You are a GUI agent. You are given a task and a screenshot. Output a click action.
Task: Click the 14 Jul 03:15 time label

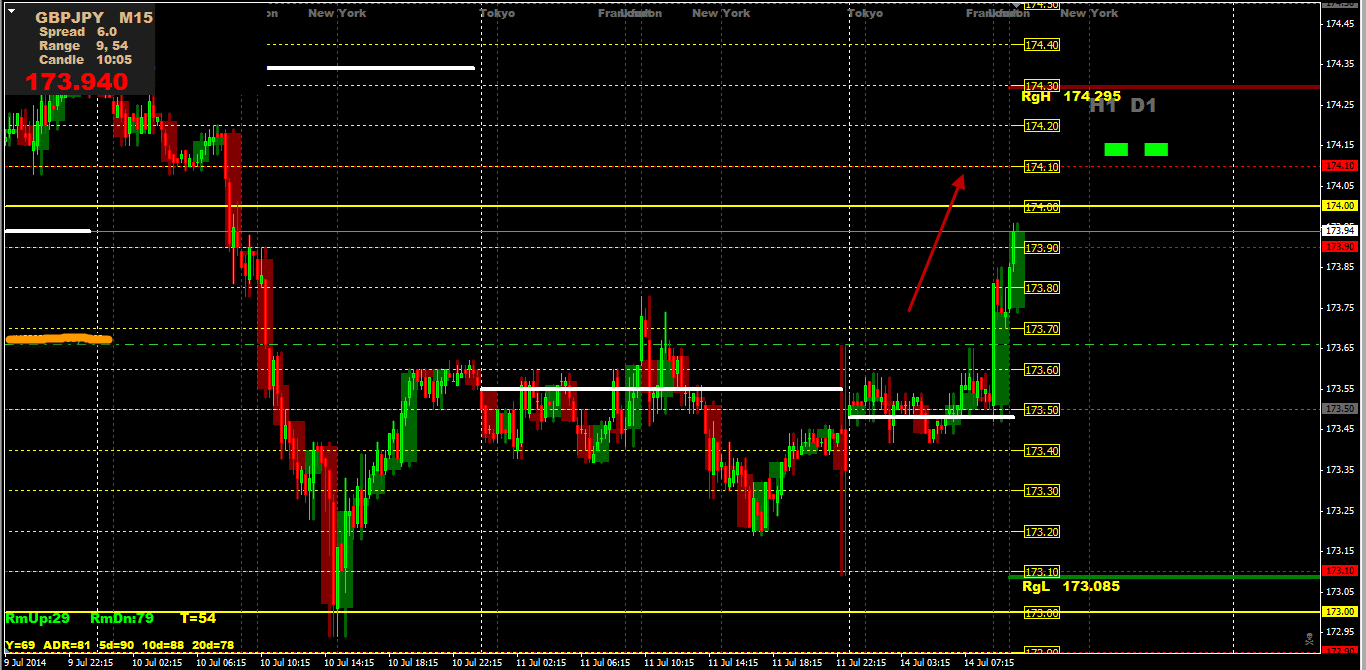click(x=924, y=662)
